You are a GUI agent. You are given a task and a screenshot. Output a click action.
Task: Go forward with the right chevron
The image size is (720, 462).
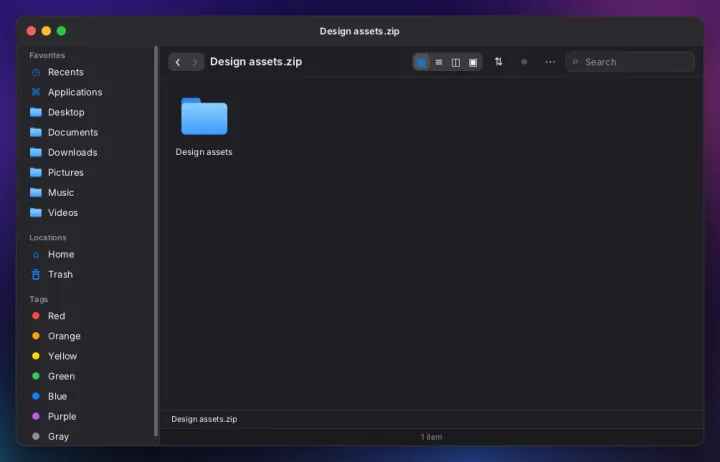click(x=195, y=62)
